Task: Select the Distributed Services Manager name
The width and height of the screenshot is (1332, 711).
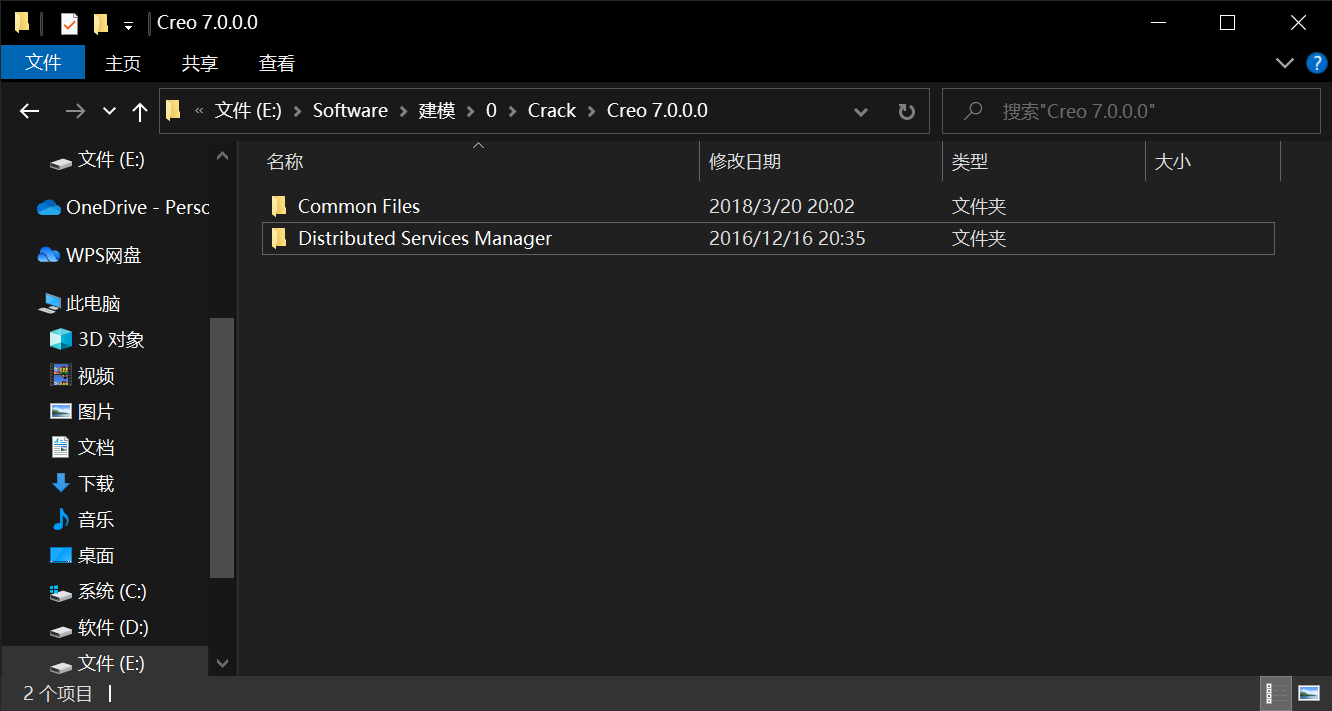Action: pyautogui.click(x=425, y=239)
